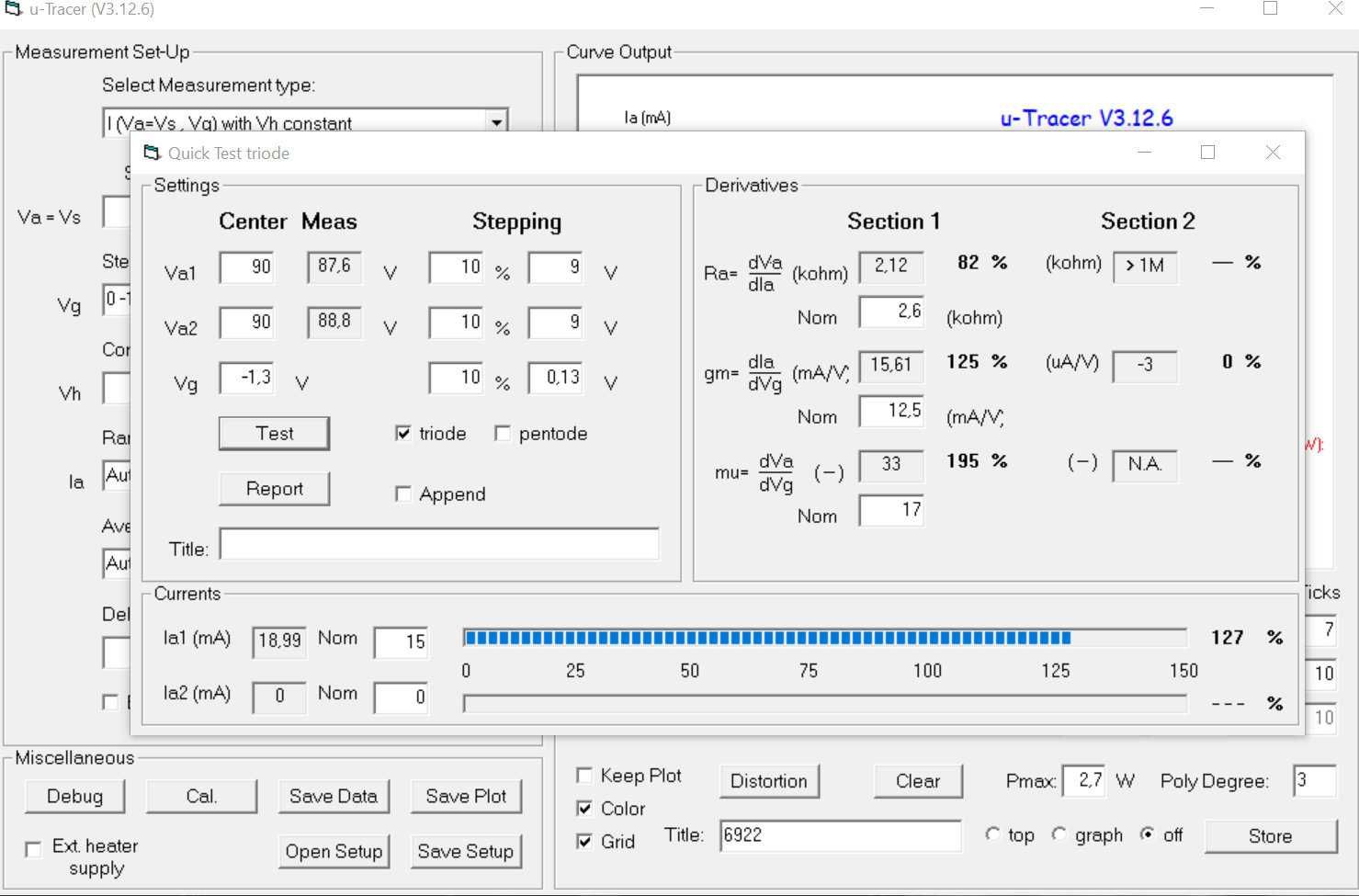Click the Poly Degree input field
Image resolution: width=1359 pixels, height=896 pixels.
[1314, 781]
